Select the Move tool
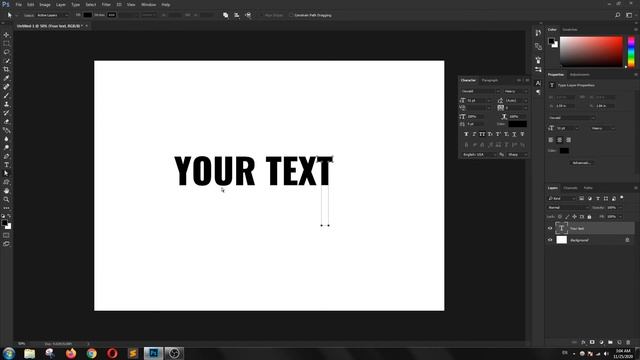This screenshot has width=640, height=360. click(x=6, y=35)
